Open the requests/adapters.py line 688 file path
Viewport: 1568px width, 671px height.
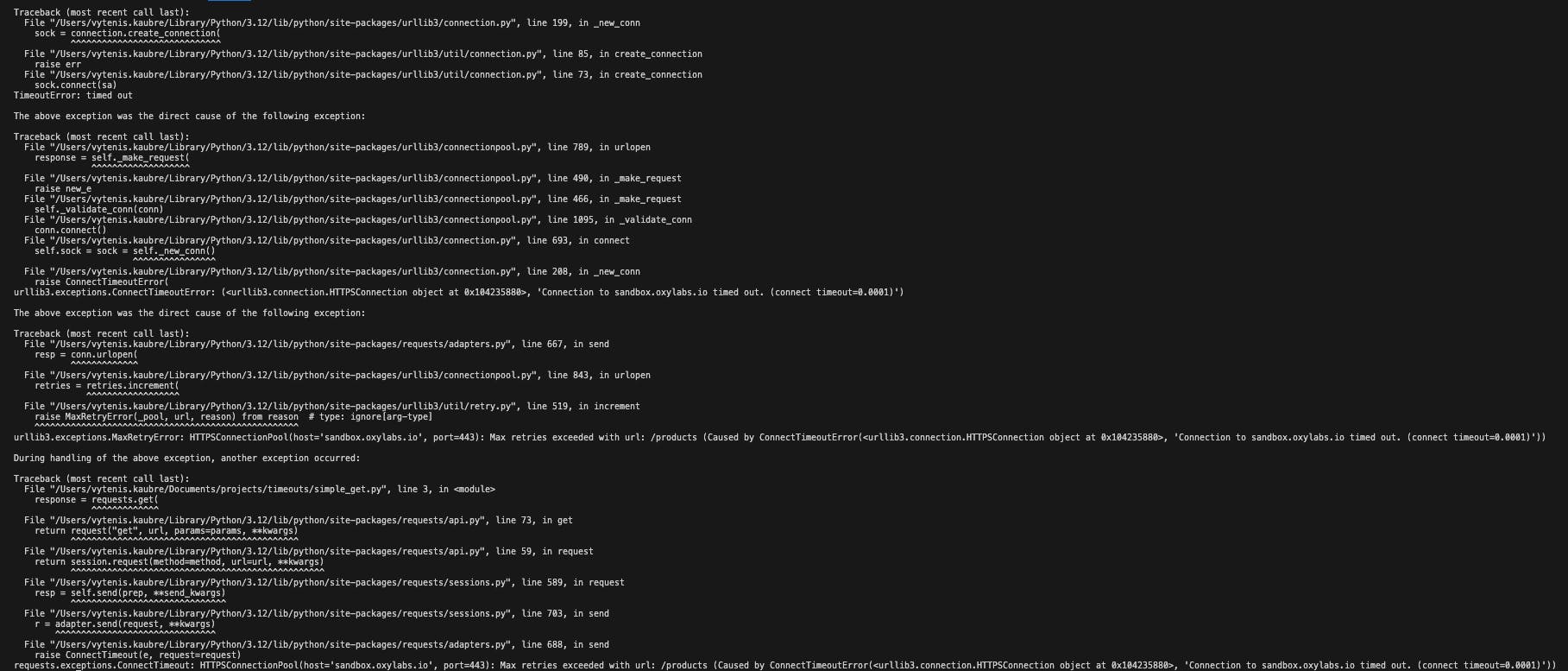pos(281,645)
